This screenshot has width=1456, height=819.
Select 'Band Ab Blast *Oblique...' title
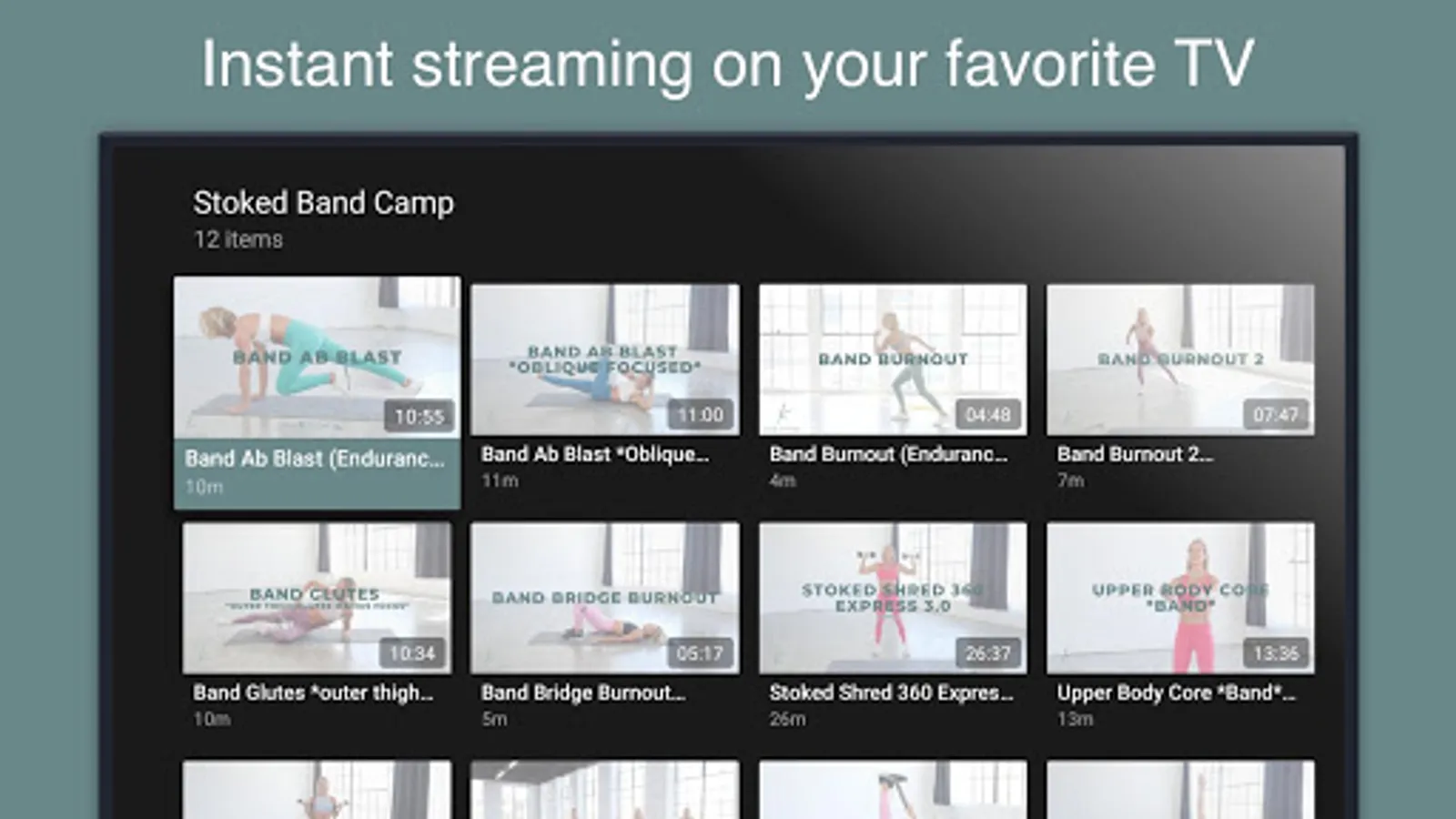(x=595, y=454)
